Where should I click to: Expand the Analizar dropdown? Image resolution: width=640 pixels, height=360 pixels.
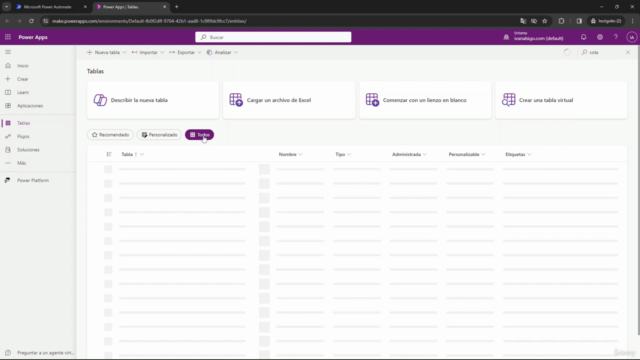(x=236, y=52)
